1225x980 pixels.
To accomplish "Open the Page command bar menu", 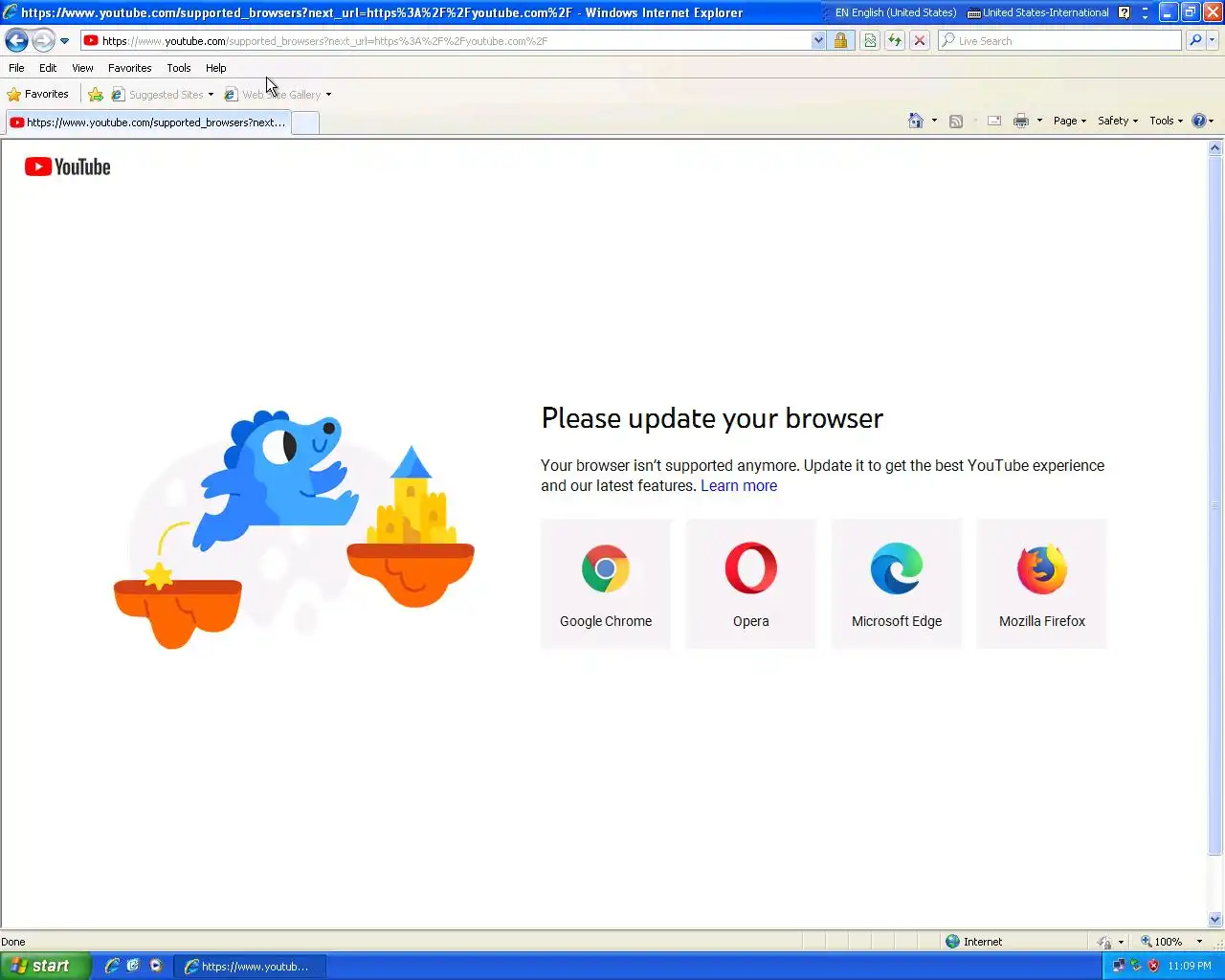I will pyautogui.click(x=1070, y=121).
